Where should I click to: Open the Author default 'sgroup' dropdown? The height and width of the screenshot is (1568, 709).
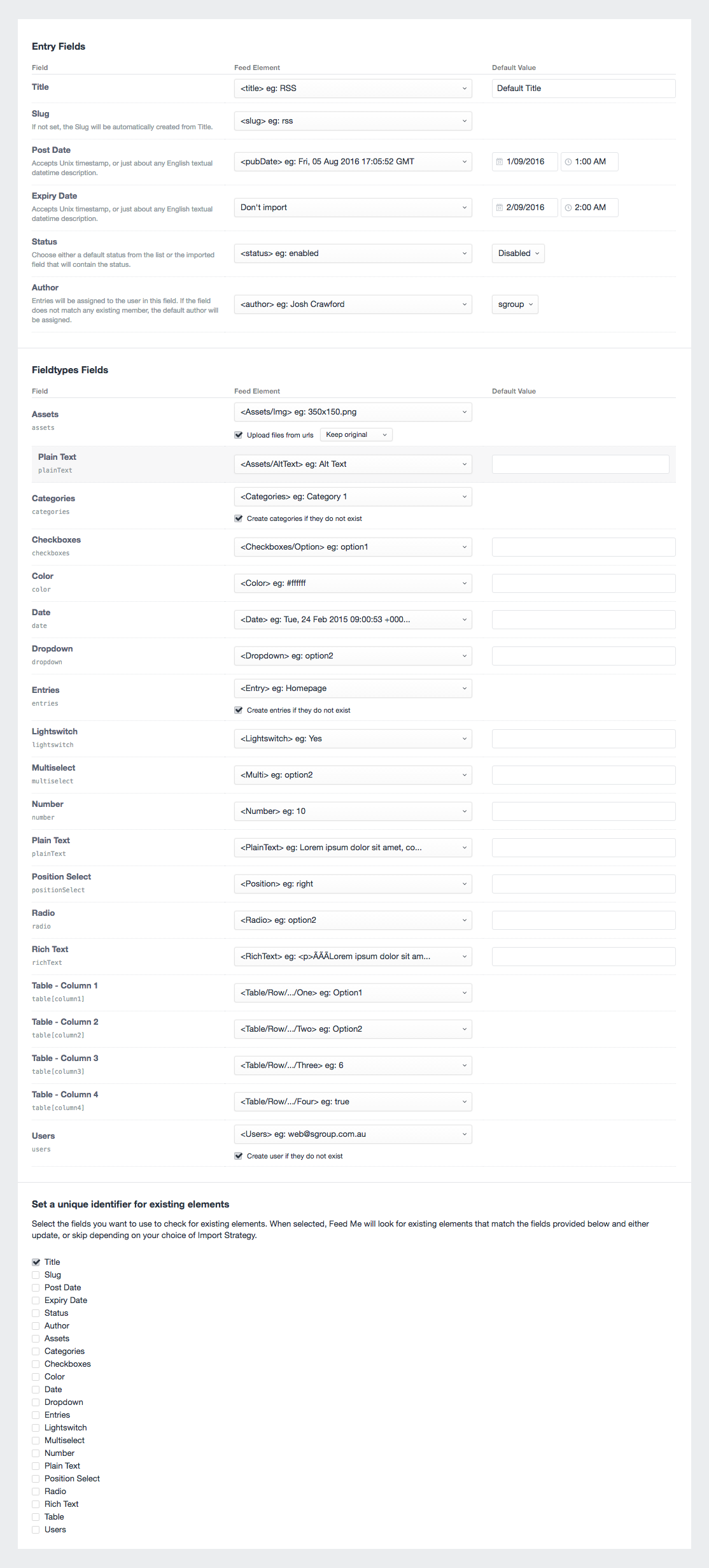point(515,304)
